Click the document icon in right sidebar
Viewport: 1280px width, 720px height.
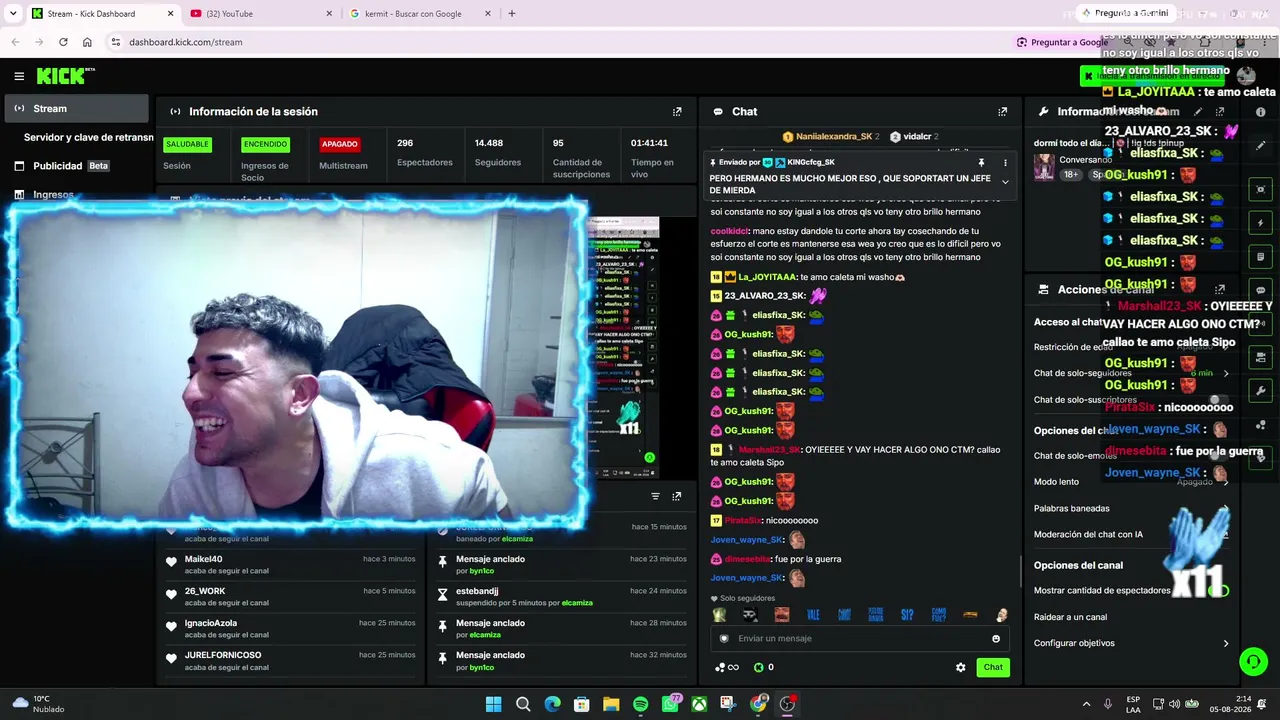click(1260, 257)
